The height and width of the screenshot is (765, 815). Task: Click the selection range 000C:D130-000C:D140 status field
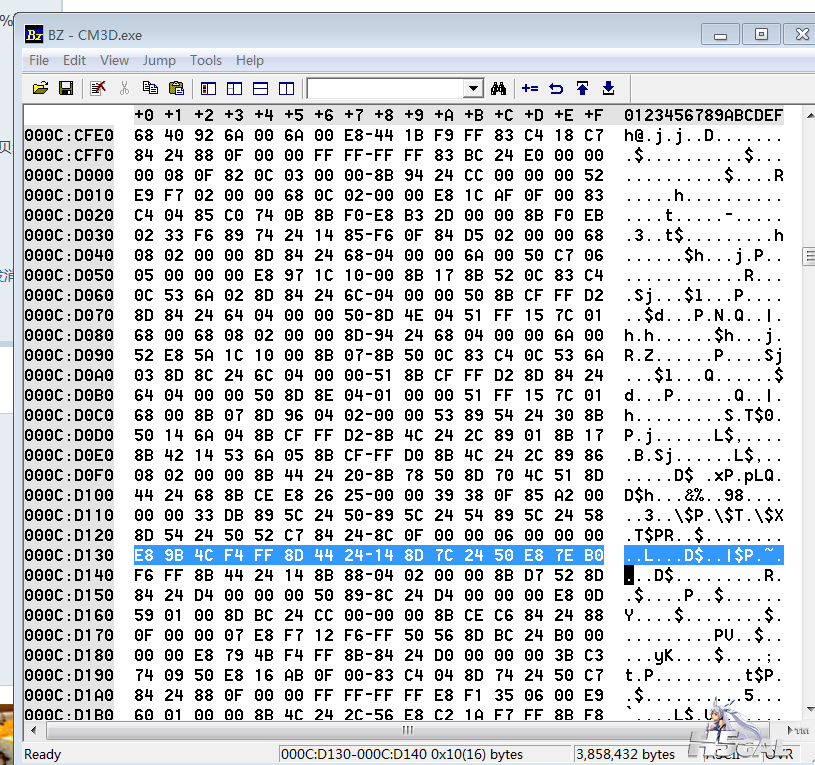[x=423, y=754]
